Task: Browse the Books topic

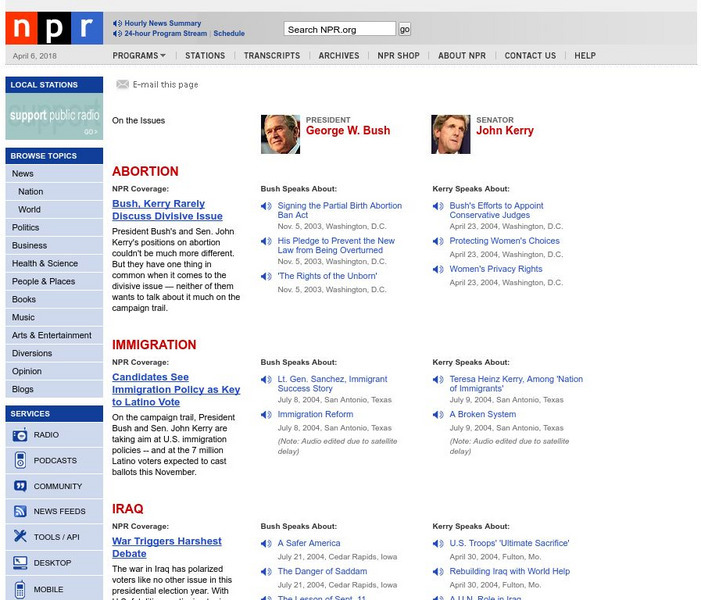Action: [54, 300]
